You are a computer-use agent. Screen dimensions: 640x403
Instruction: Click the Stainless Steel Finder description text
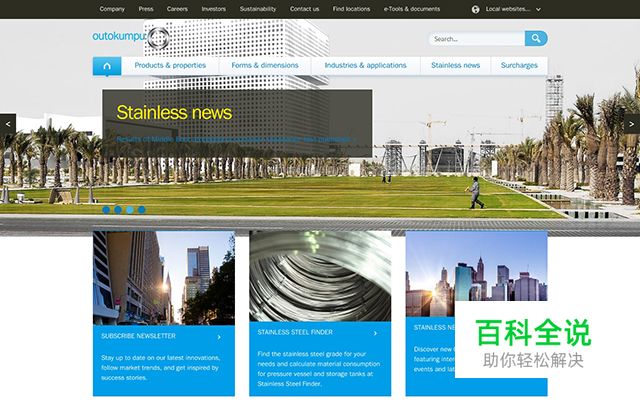pos(319,369)
